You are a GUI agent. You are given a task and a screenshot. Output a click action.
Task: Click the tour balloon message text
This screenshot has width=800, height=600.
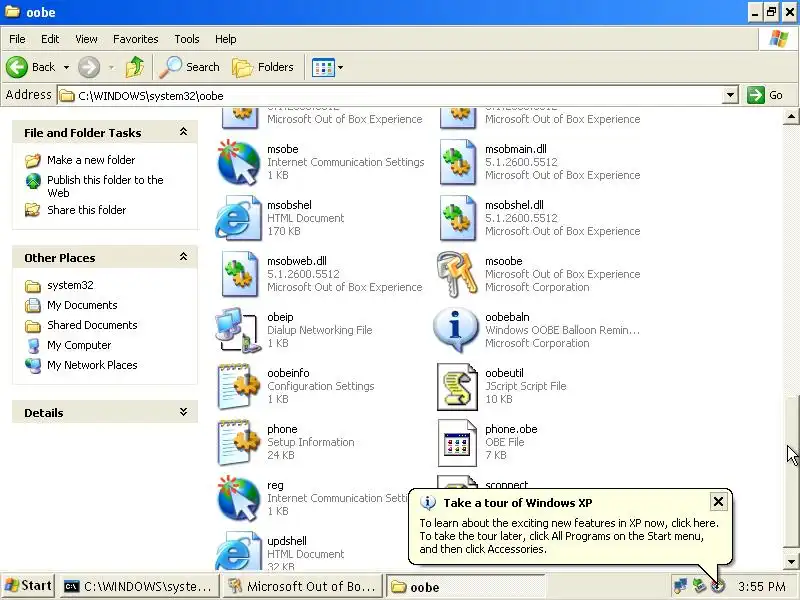tap(569, 536)
